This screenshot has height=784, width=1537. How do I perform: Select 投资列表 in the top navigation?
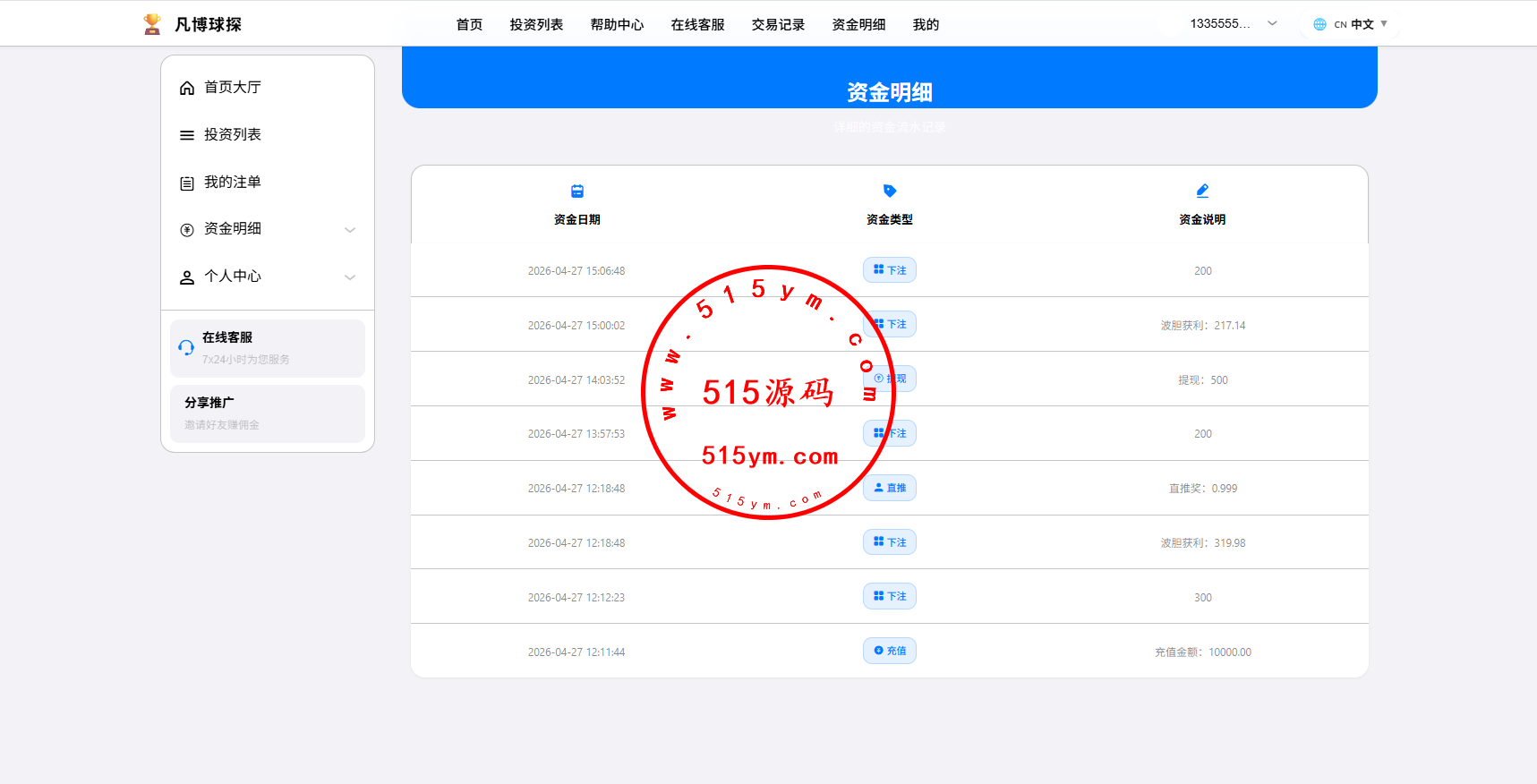(x=536, y=25)
